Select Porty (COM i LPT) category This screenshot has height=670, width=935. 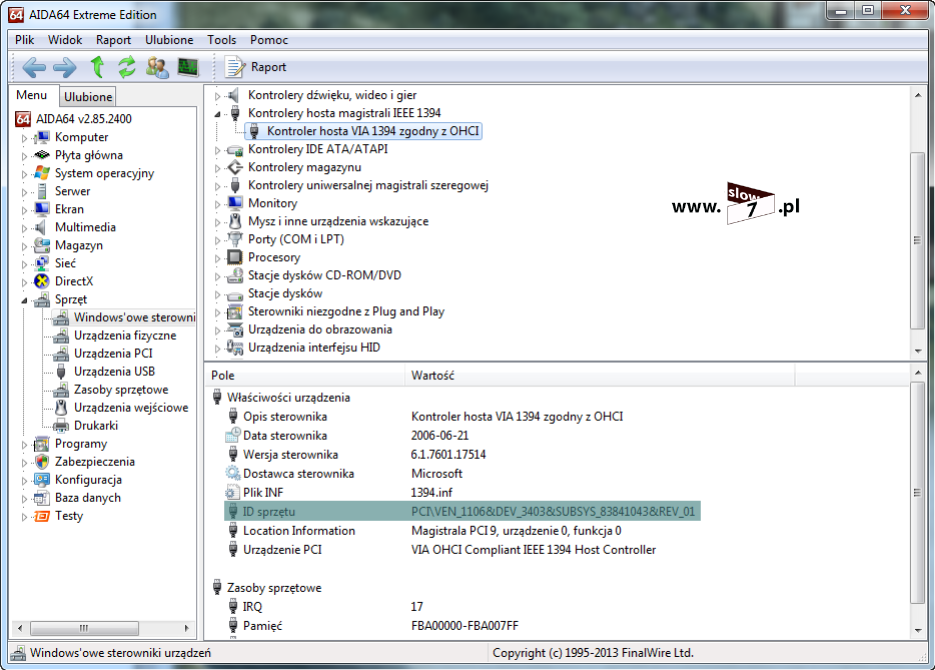pos(296,240)
